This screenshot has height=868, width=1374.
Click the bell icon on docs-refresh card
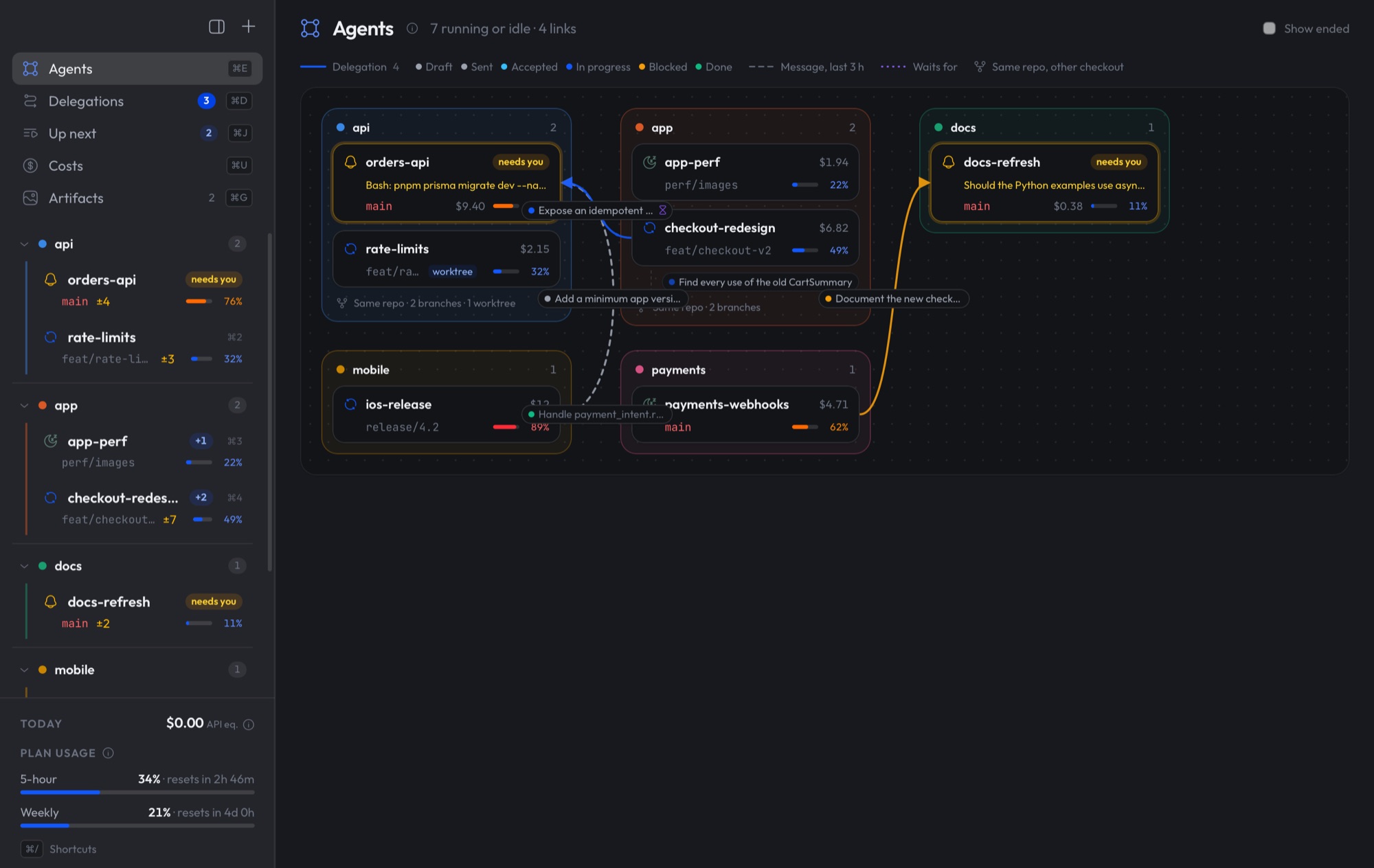[x=949, y=162]
